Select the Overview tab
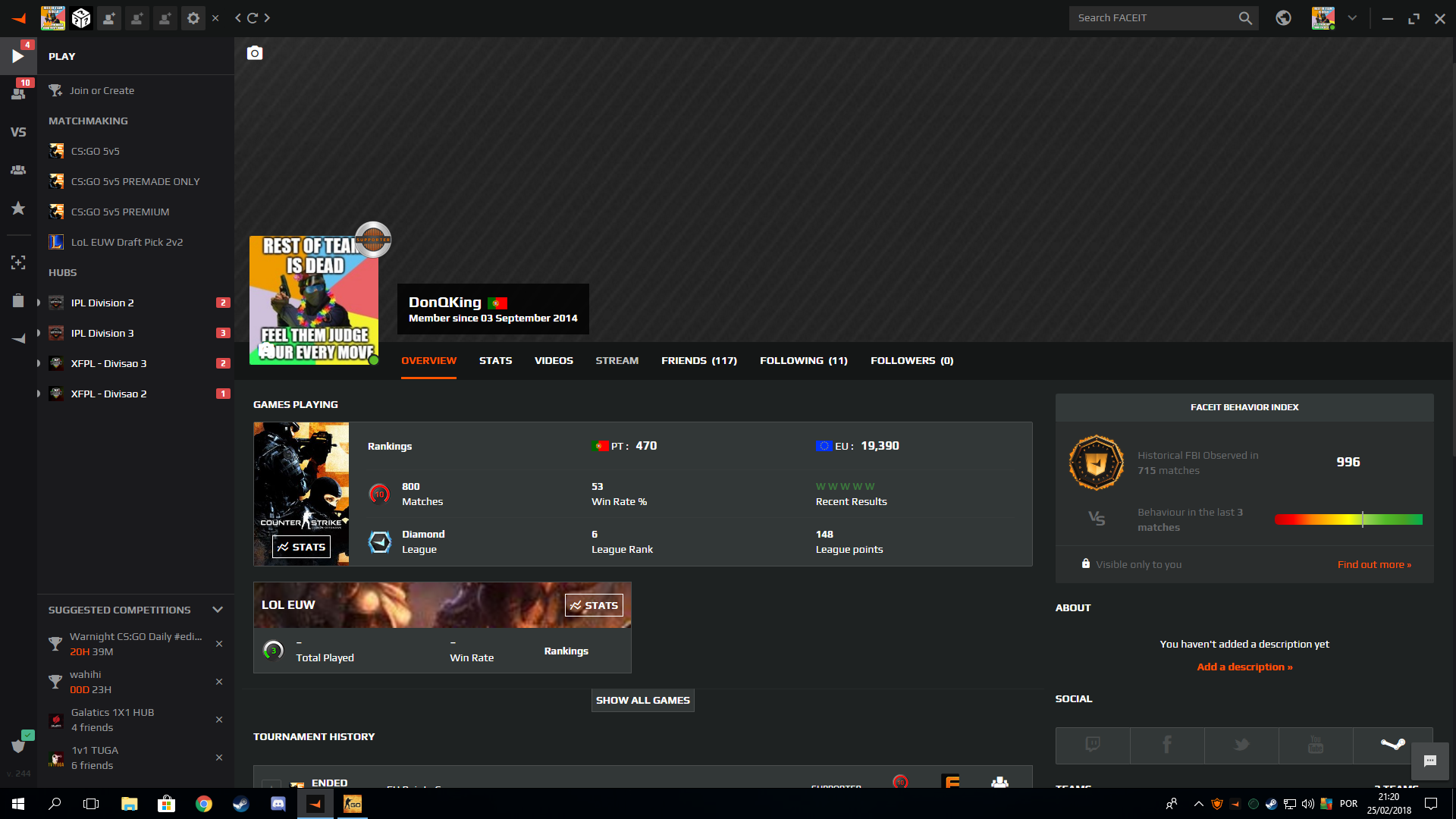Image resolution: width=1456 pixels, height=819 pixels. pyautogui.click(x=428, y=361)
